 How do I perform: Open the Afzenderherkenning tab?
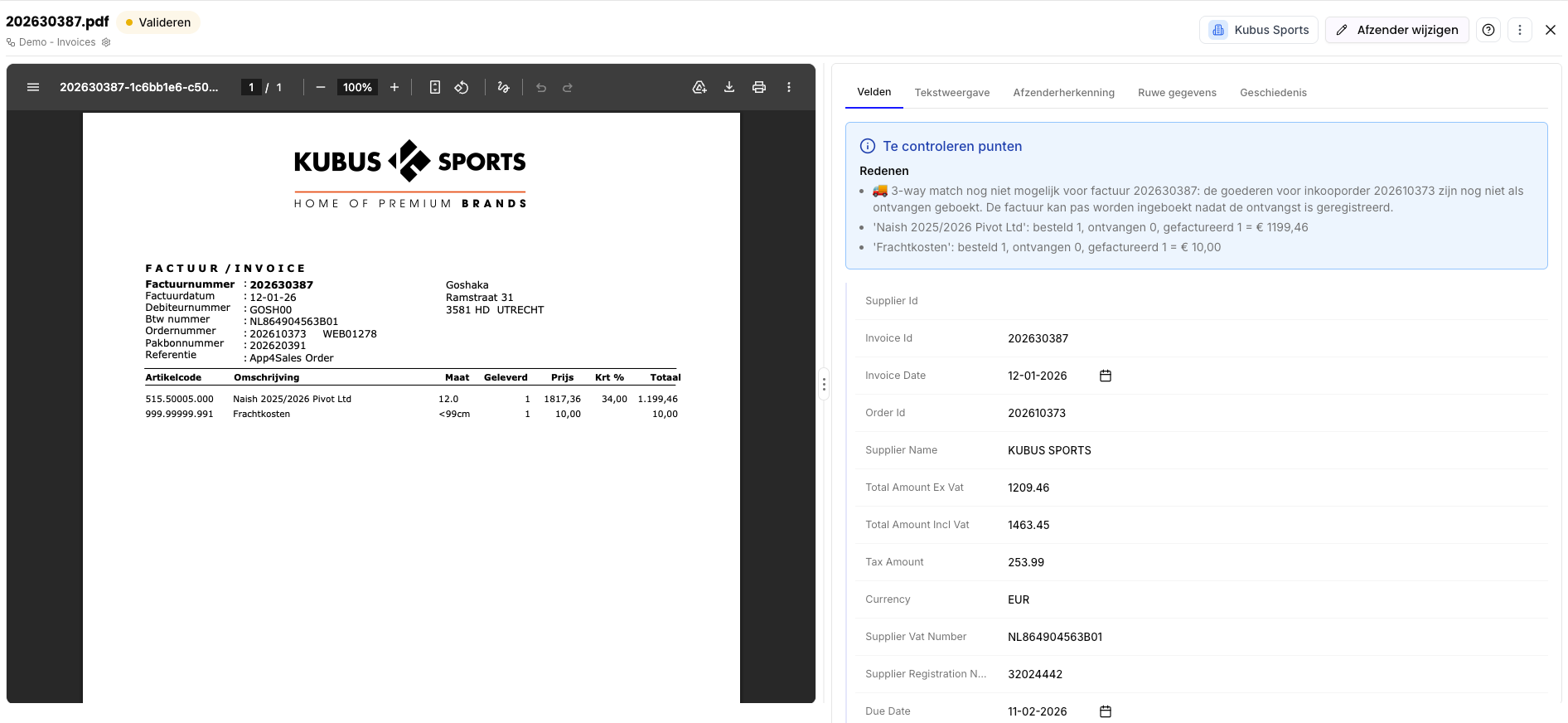click(x=1063, y=93)
